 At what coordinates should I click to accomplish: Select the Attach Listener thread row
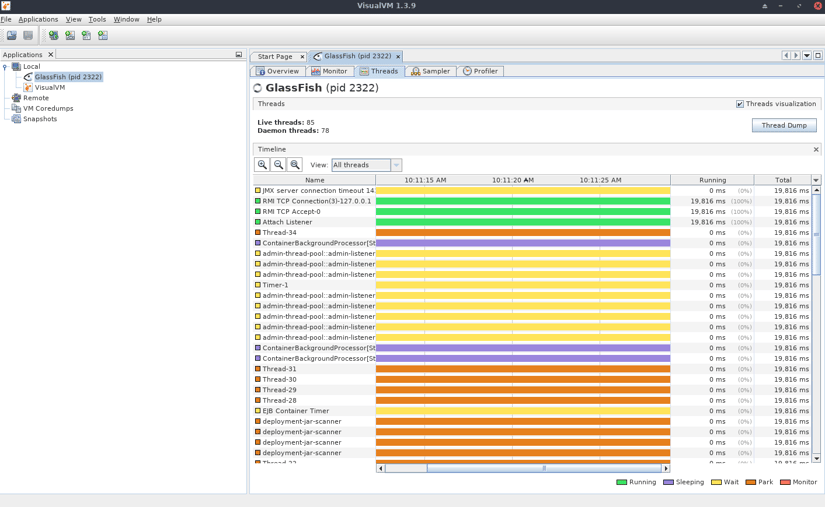pos(532,222)
